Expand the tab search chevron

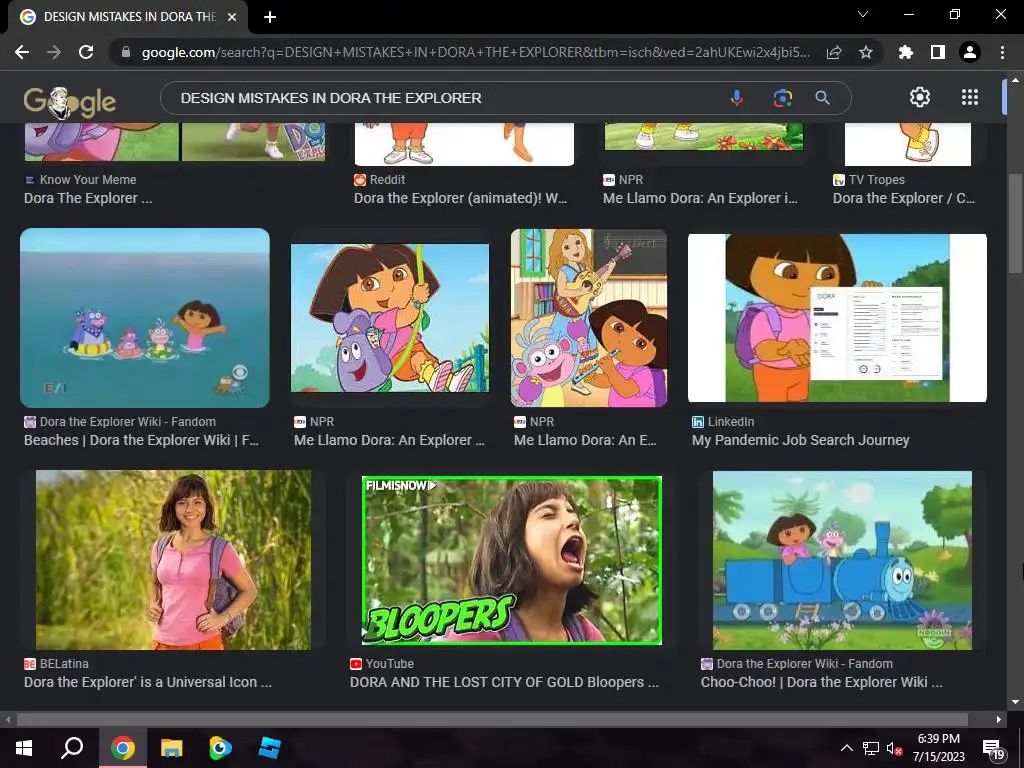pyautogui.click(x=863, y=14)
